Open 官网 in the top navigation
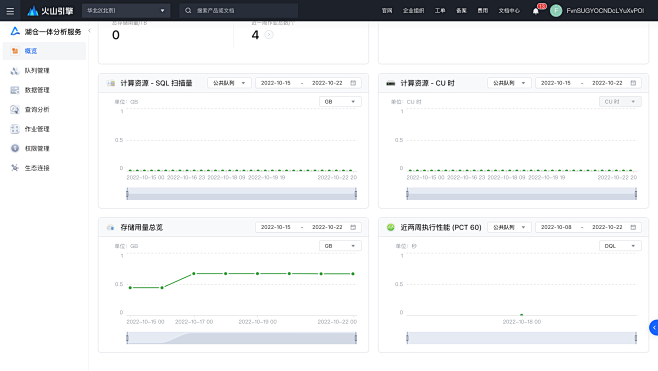 point(387,10)
